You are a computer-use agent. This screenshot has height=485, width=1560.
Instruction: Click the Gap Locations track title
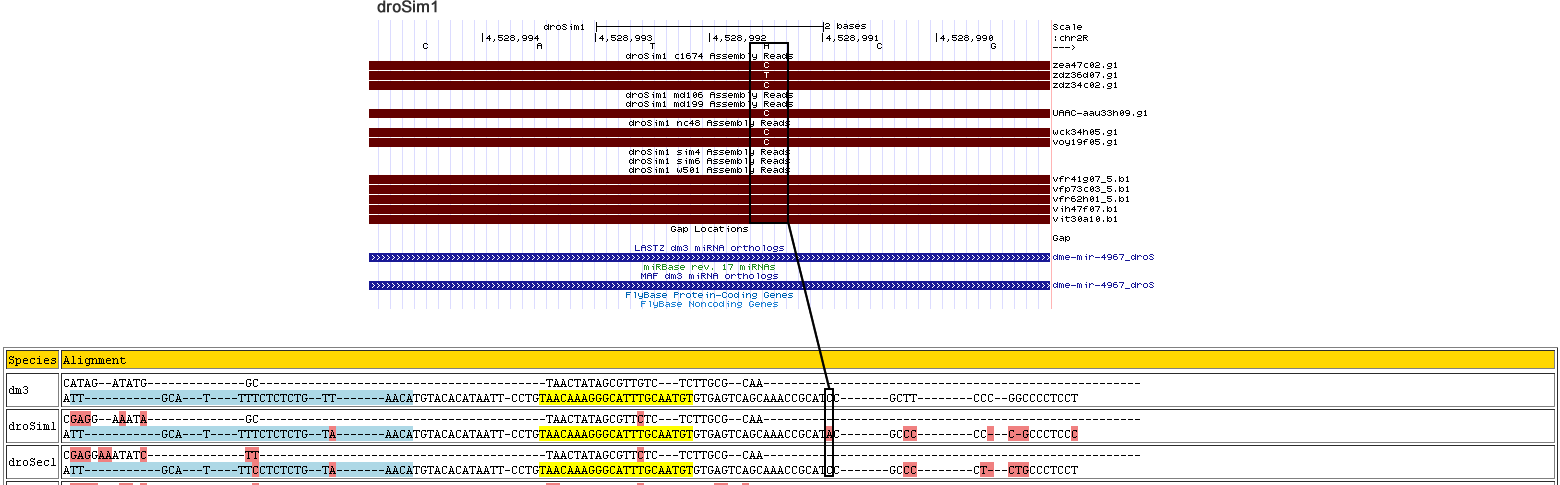tap(709, 229)
